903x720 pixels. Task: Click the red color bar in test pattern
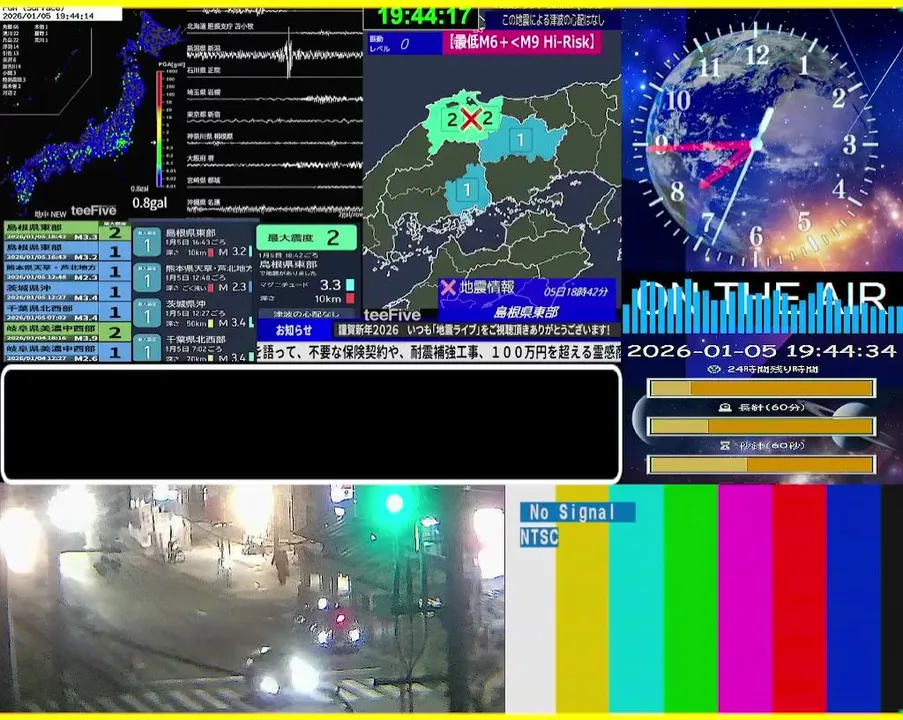click(799, 599)
